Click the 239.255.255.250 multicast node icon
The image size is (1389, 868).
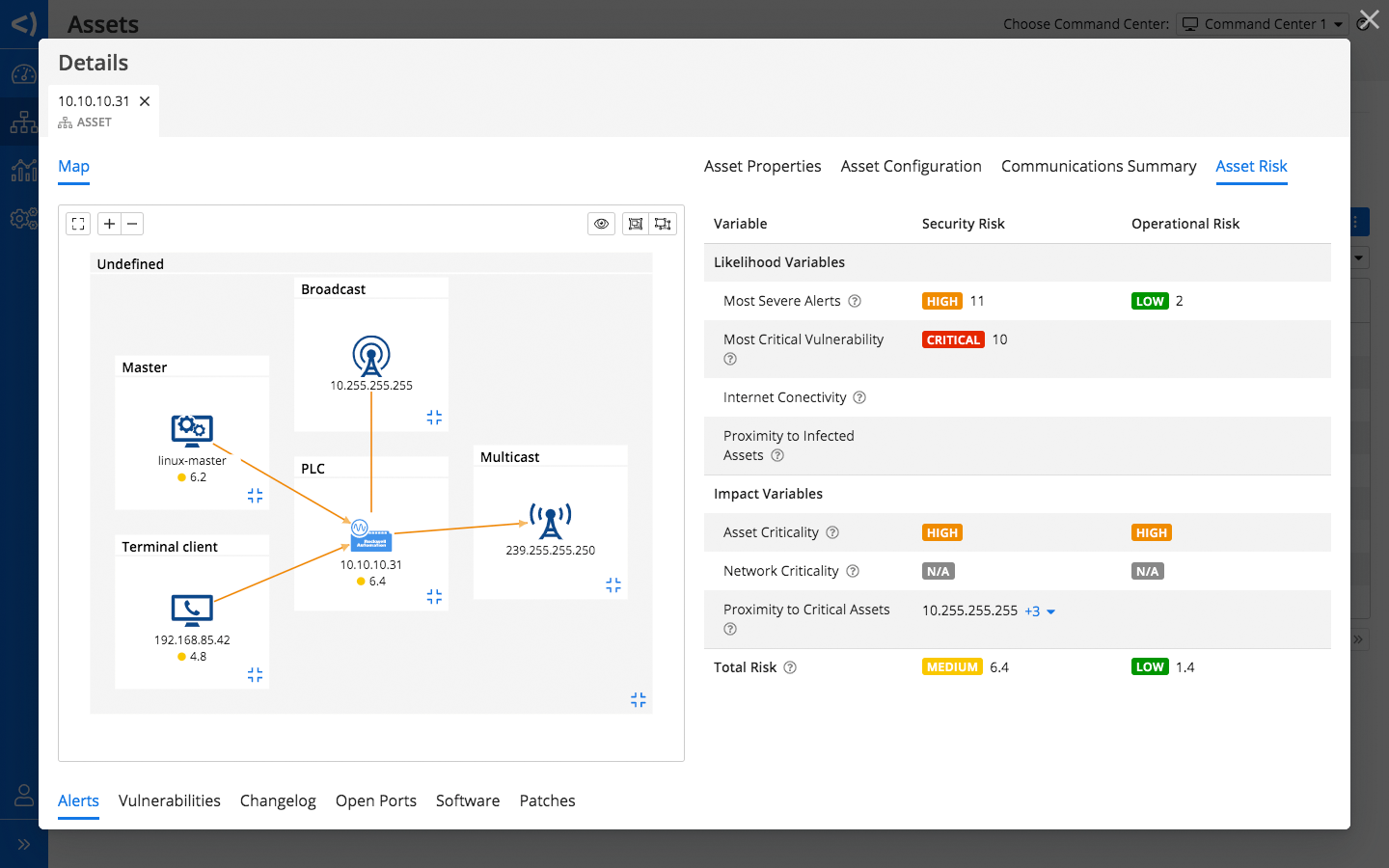(550, 521)
